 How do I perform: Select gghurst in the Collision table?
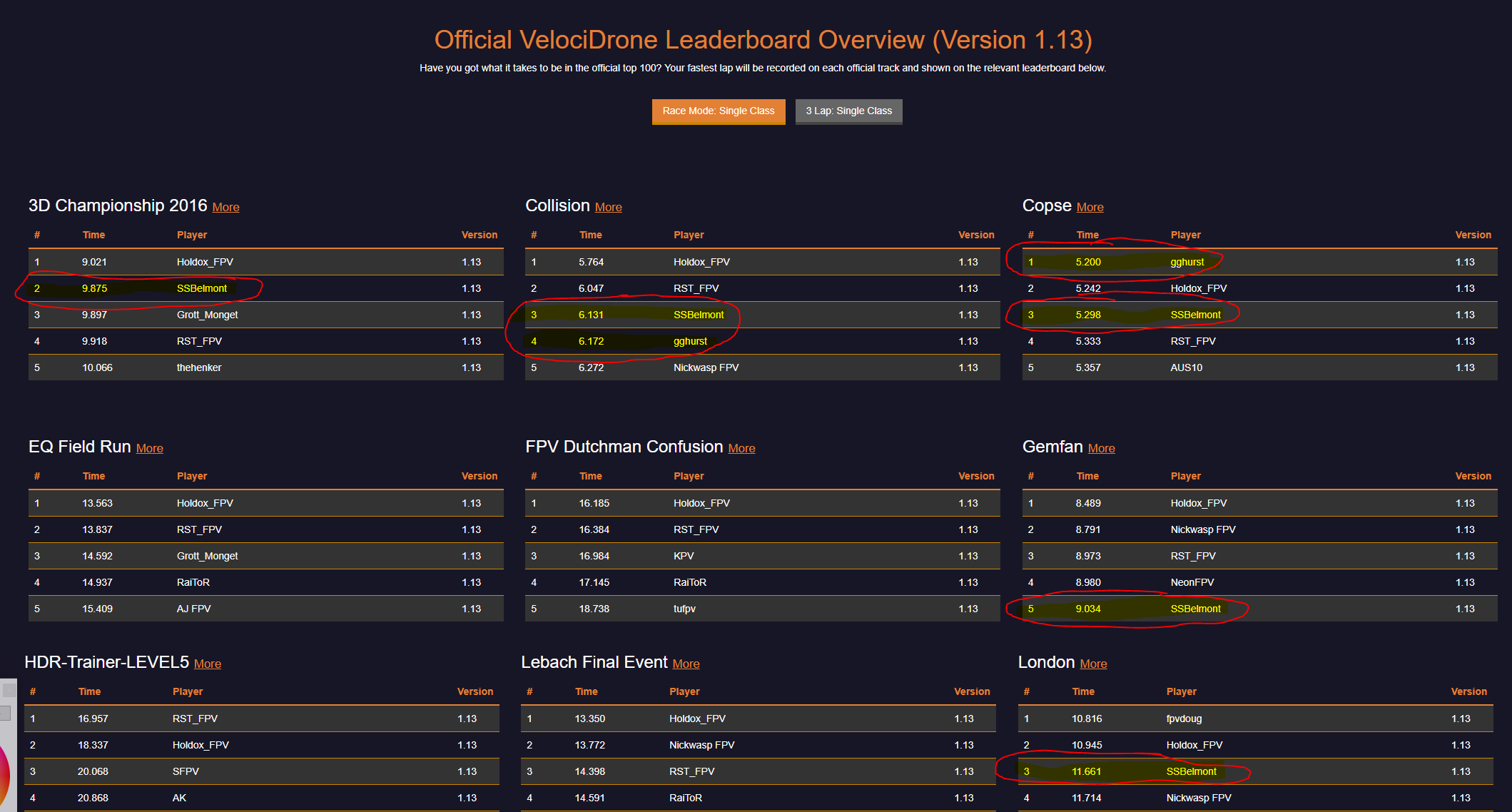tap(691, 341)
